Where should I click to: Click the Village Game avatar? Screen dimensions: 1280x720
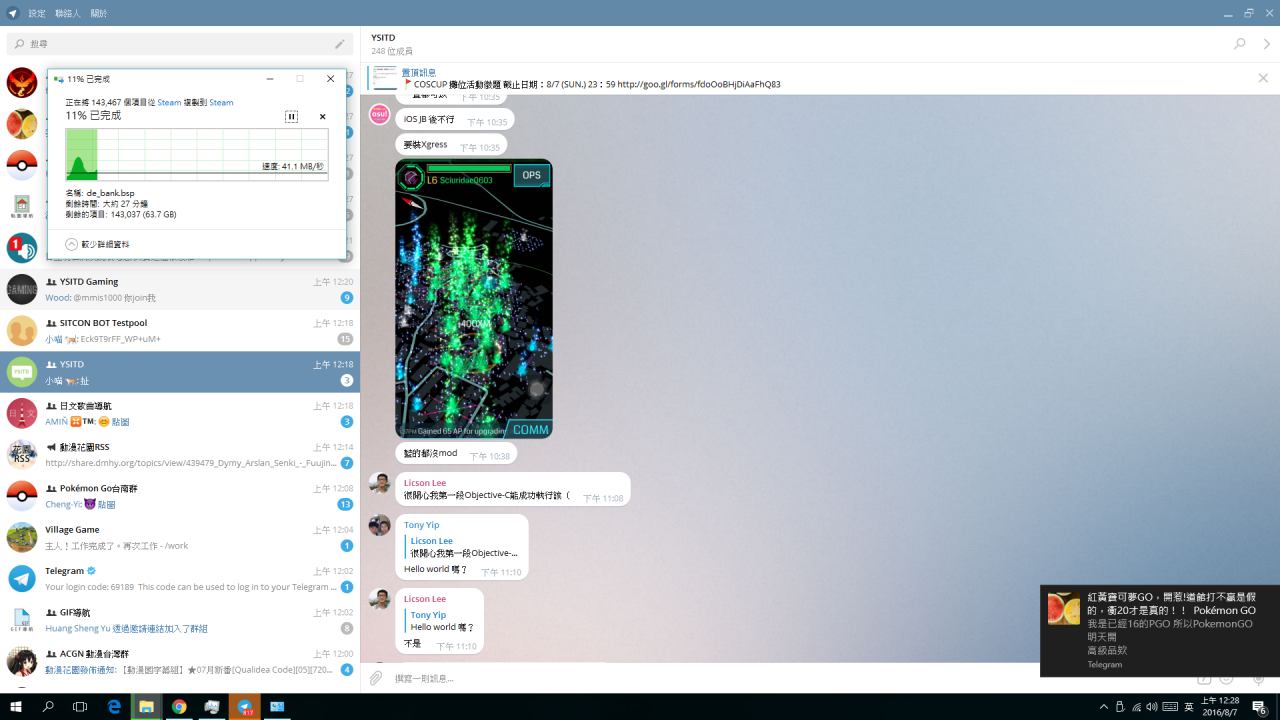click(x=22, y=537)
